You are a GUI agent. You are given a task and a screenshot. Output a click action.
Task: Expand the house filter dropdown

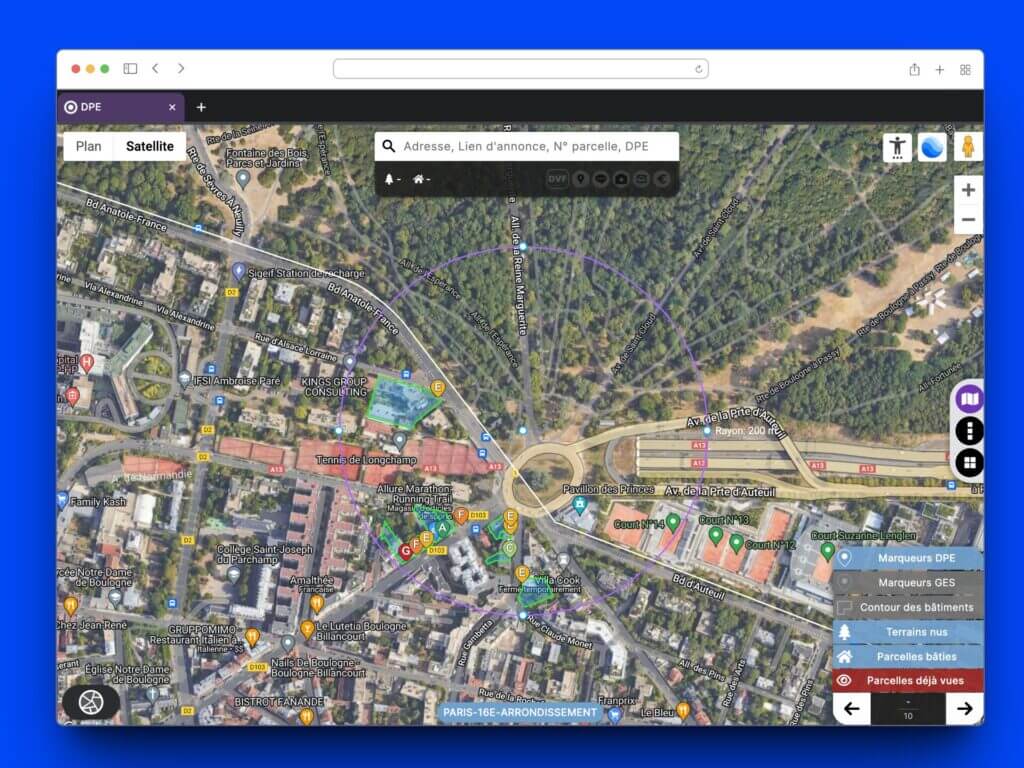(421, 179)
